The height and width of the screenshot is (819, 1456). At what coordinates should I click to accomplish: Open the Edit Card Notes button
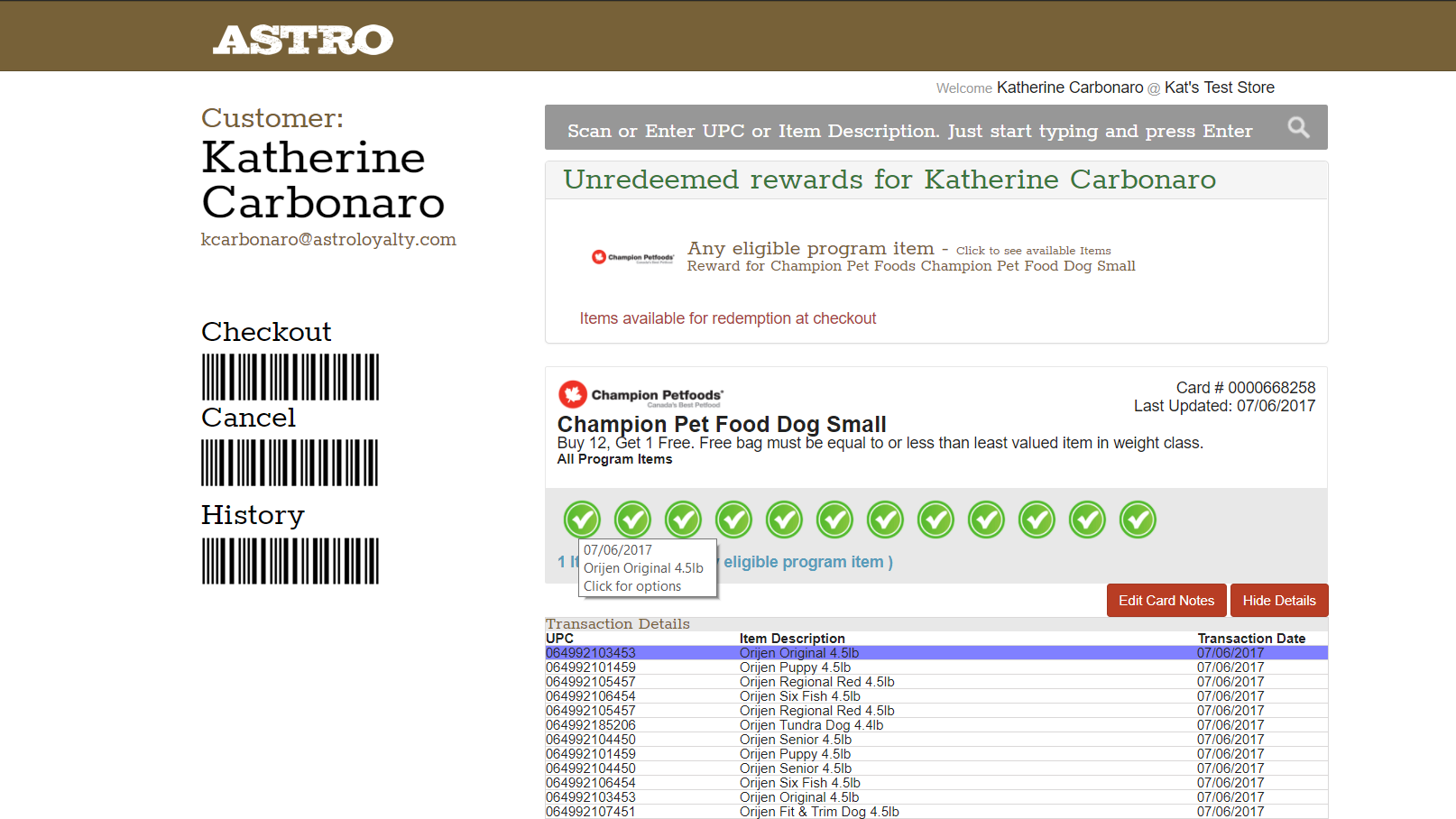[1166, 601]
